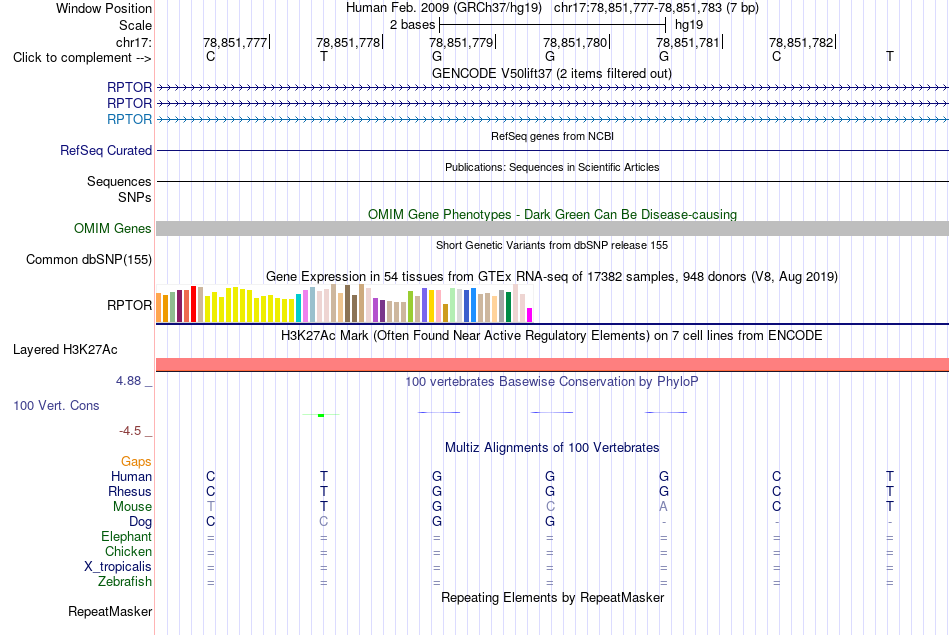Select the Human alignment row label
This screenshot has height=635, width=950.
click(x=131, y=477)
